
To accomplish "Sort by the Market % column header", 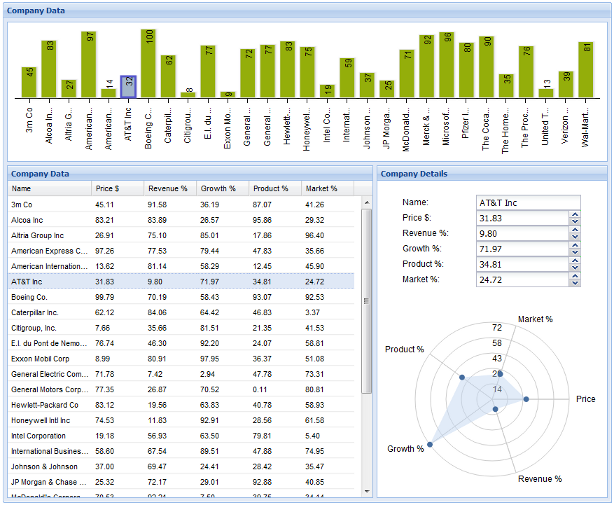I will 327,188.
